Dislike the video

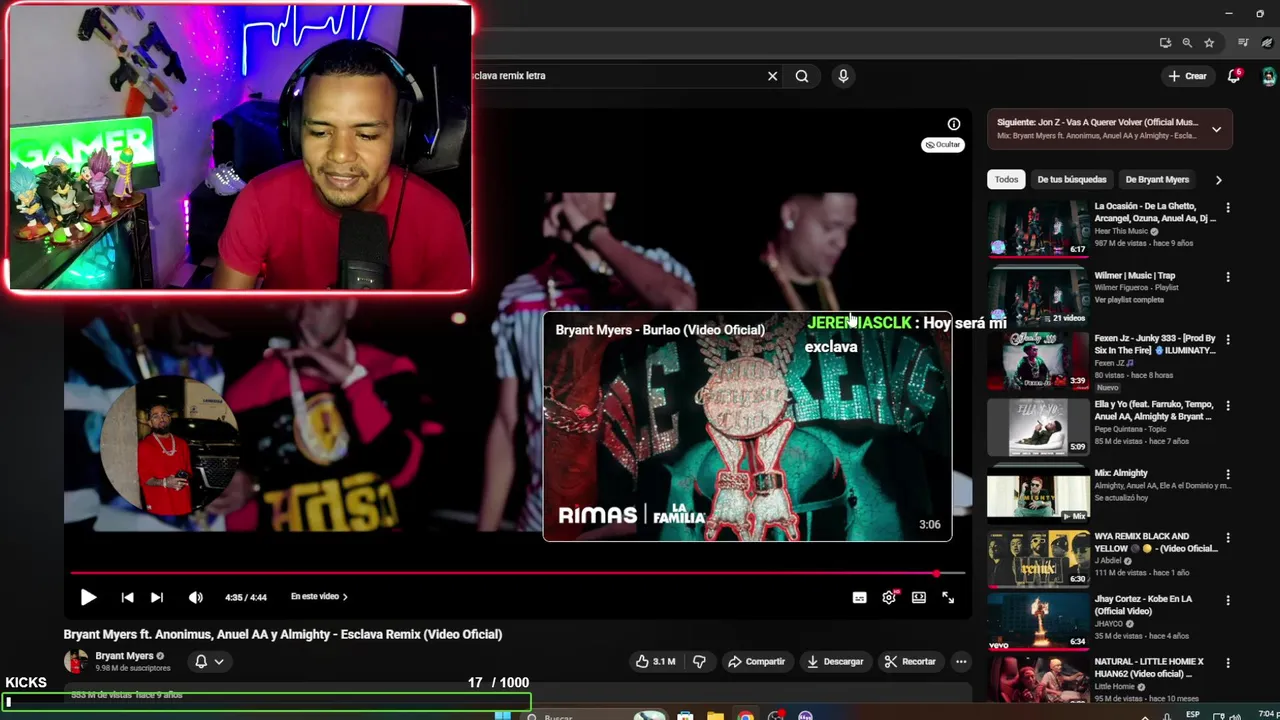click(x=699, y=661)
